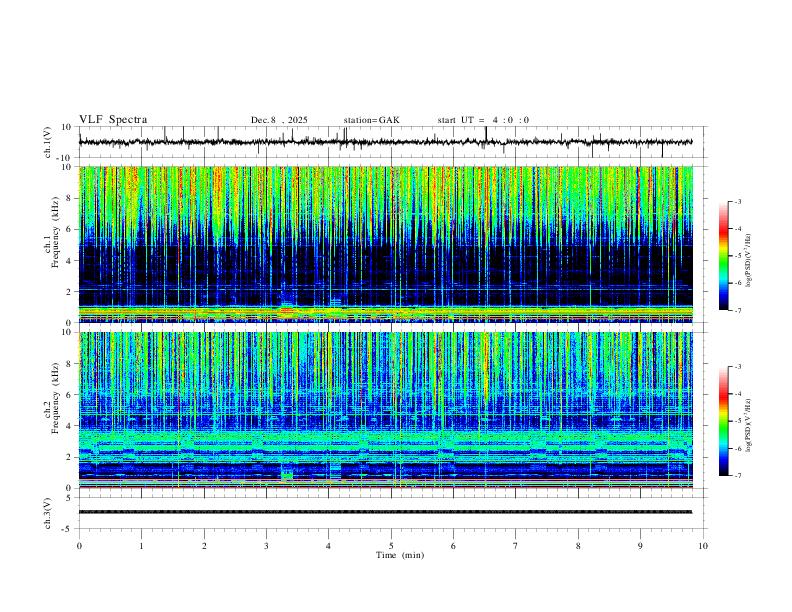
Task: Click the ch.2 "Frequency (kHz)" axis label
Action: point(56,398)
